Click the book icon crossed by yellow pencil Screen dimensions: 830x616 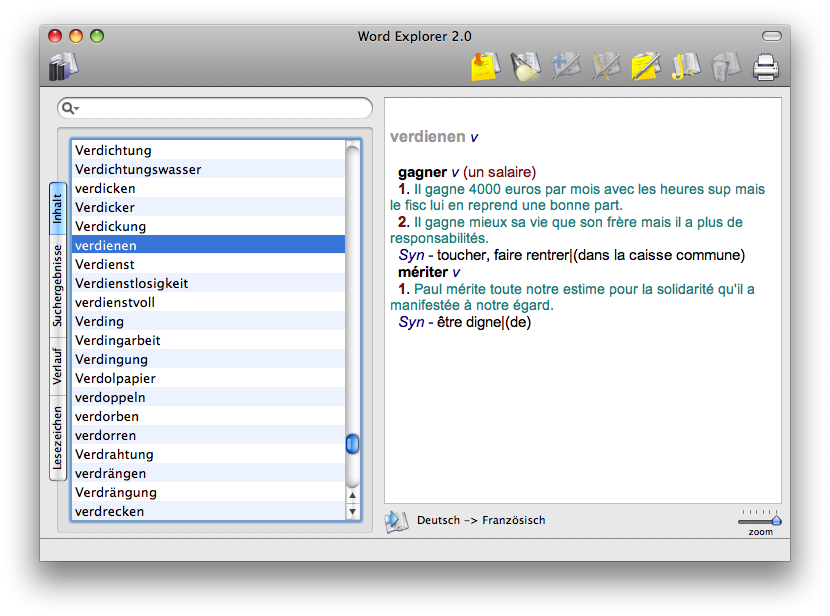(x=607, y=67)
